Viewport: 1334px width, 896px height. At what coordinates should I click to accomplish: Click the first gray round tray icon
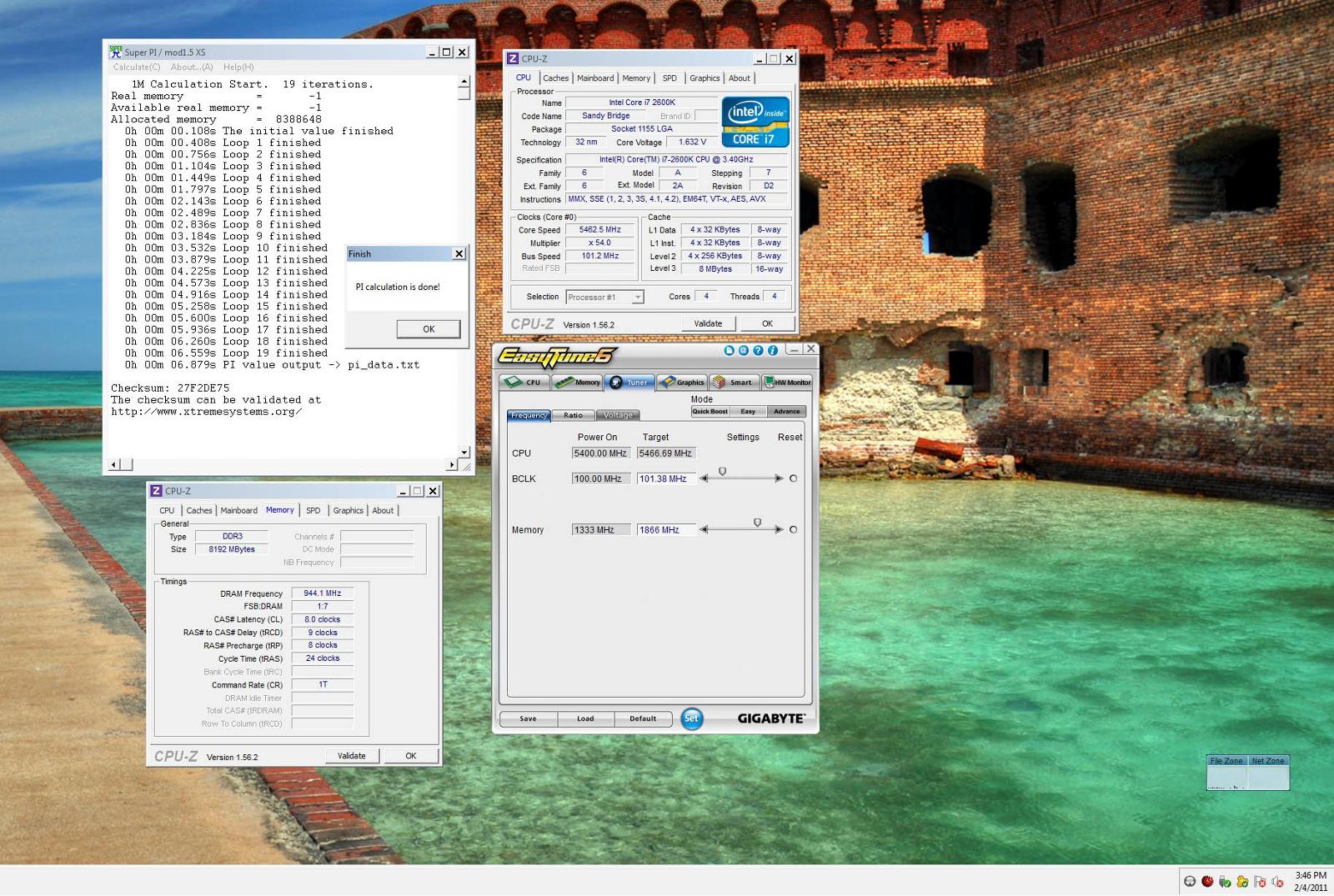pos(1190,882)
